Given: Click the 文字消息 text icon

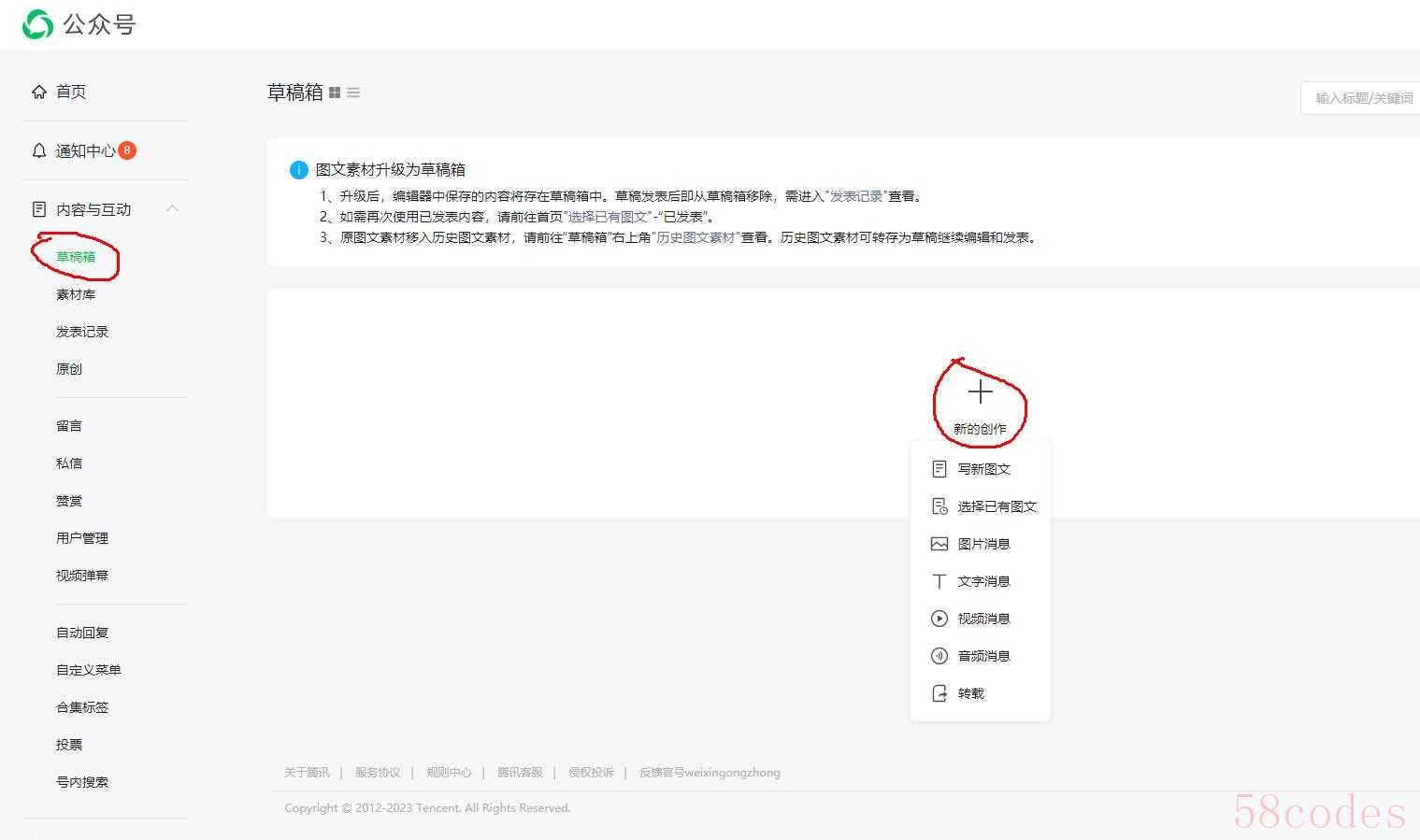Looking at the screenshot, I should click(939, 581).
